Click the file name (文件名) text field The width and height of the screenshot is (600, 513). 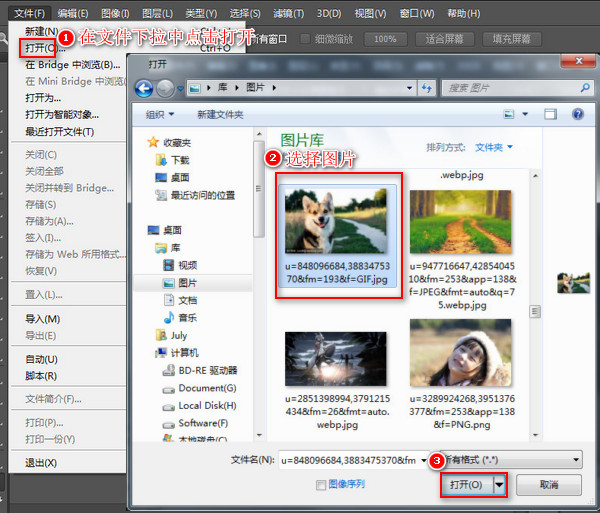pyautogui.click(x=349, y=460)
